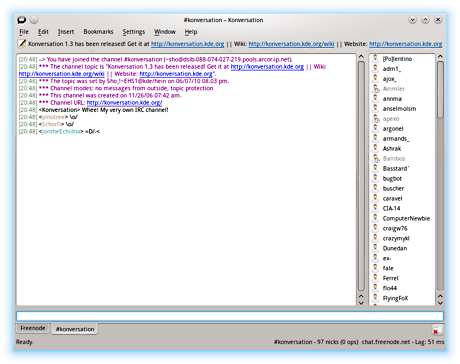Click the pinotree nickname in the chat log

point(53,117)
